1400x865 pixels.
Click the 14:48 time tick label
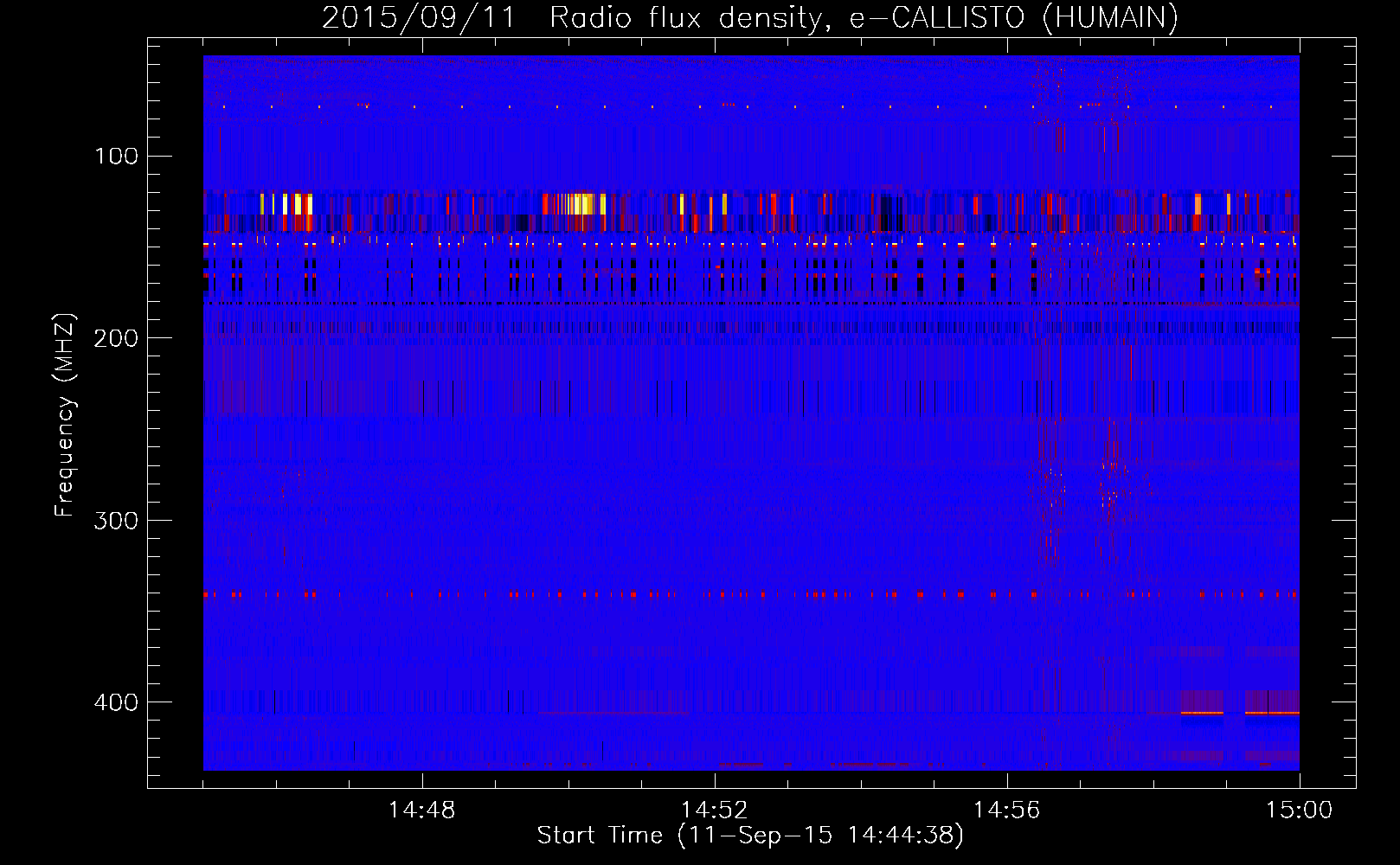pos(422,811)
